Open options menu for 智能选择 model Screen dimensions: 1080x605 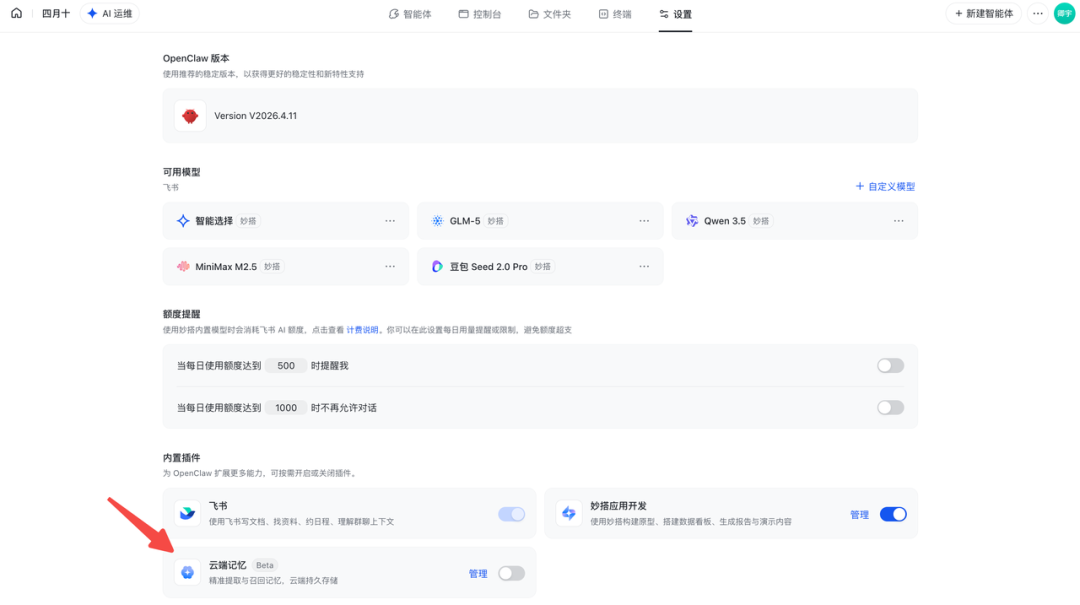point(390,221)
